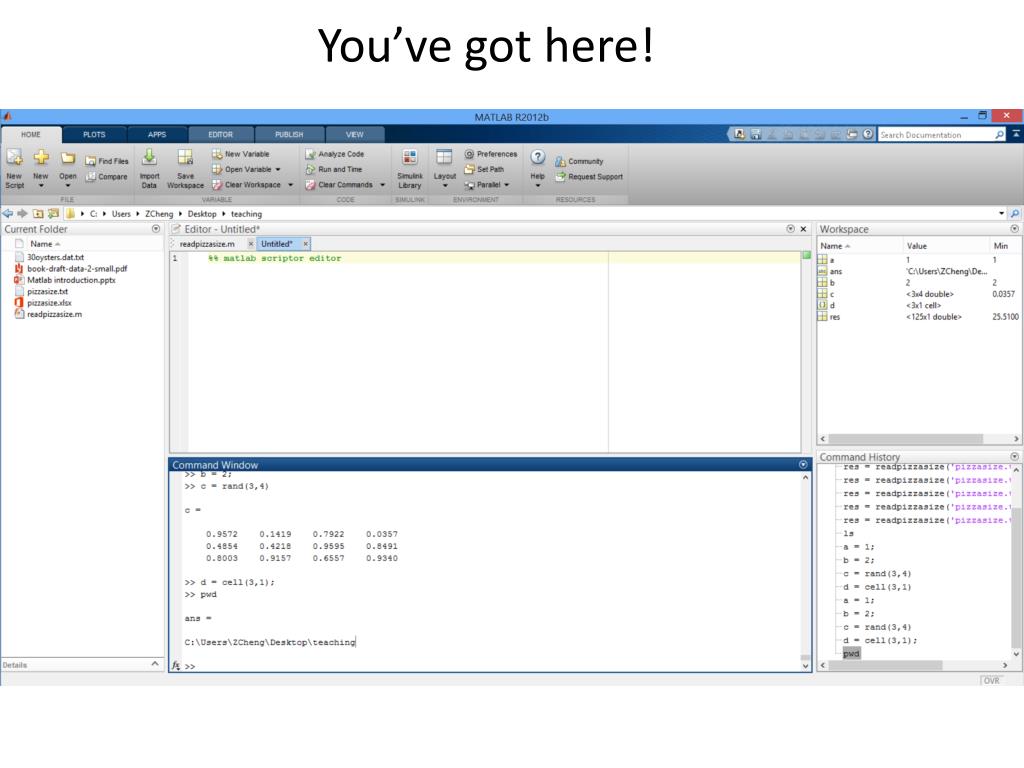Click Run and Time
The image size is (1024, 768).
(x=334, y=169)
